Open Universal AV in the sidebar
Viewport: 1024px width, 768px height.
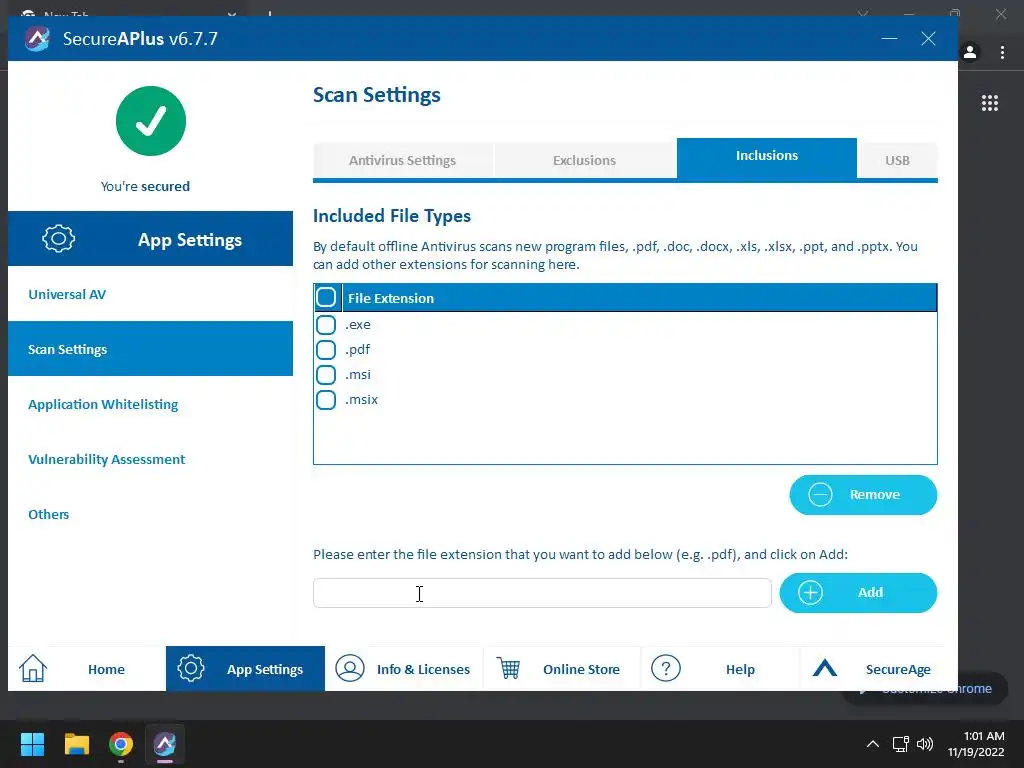click(150, 294)
